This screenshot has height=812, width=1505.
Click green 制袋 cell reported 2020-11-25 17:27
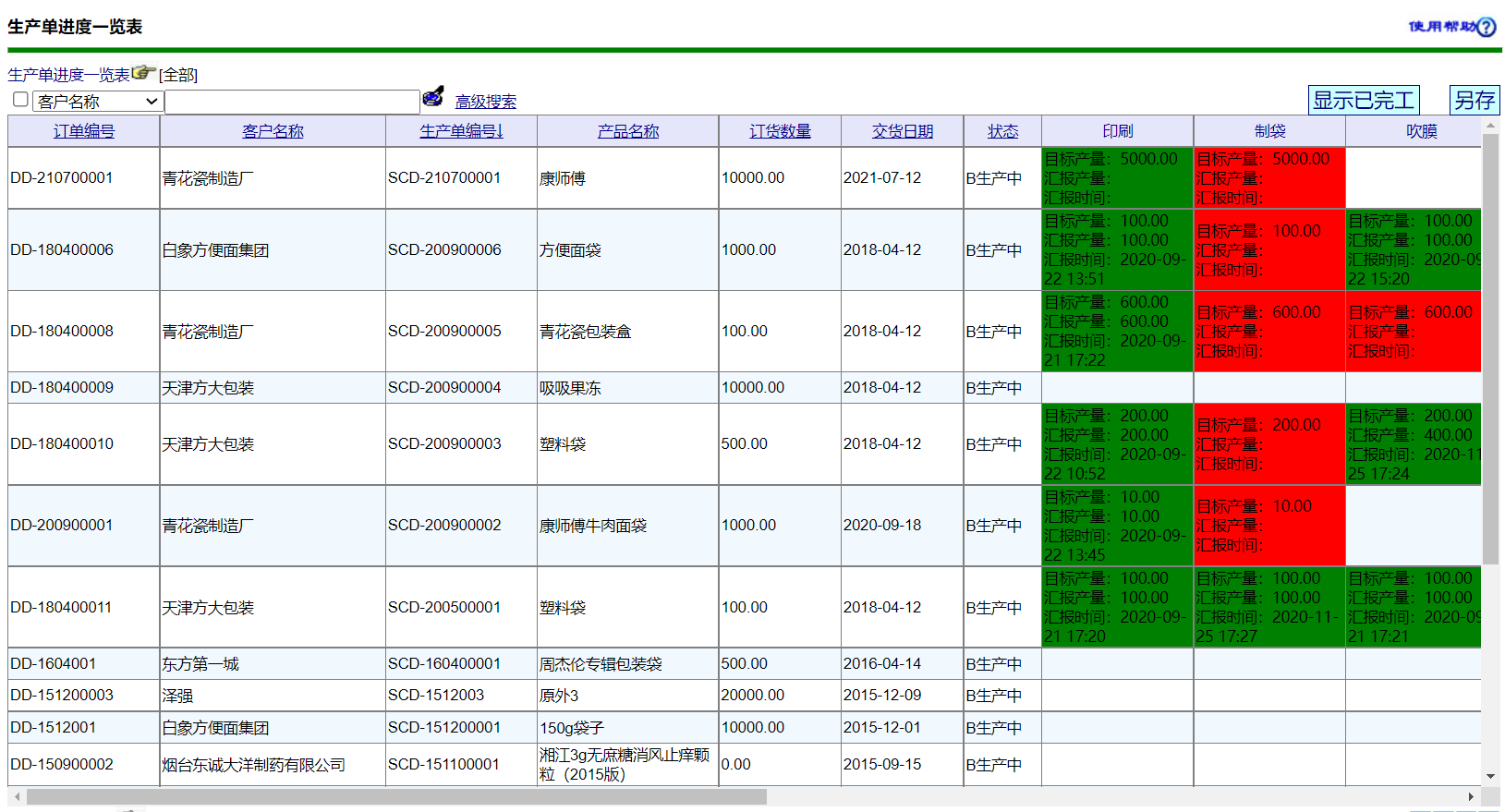click(1269, 607)
